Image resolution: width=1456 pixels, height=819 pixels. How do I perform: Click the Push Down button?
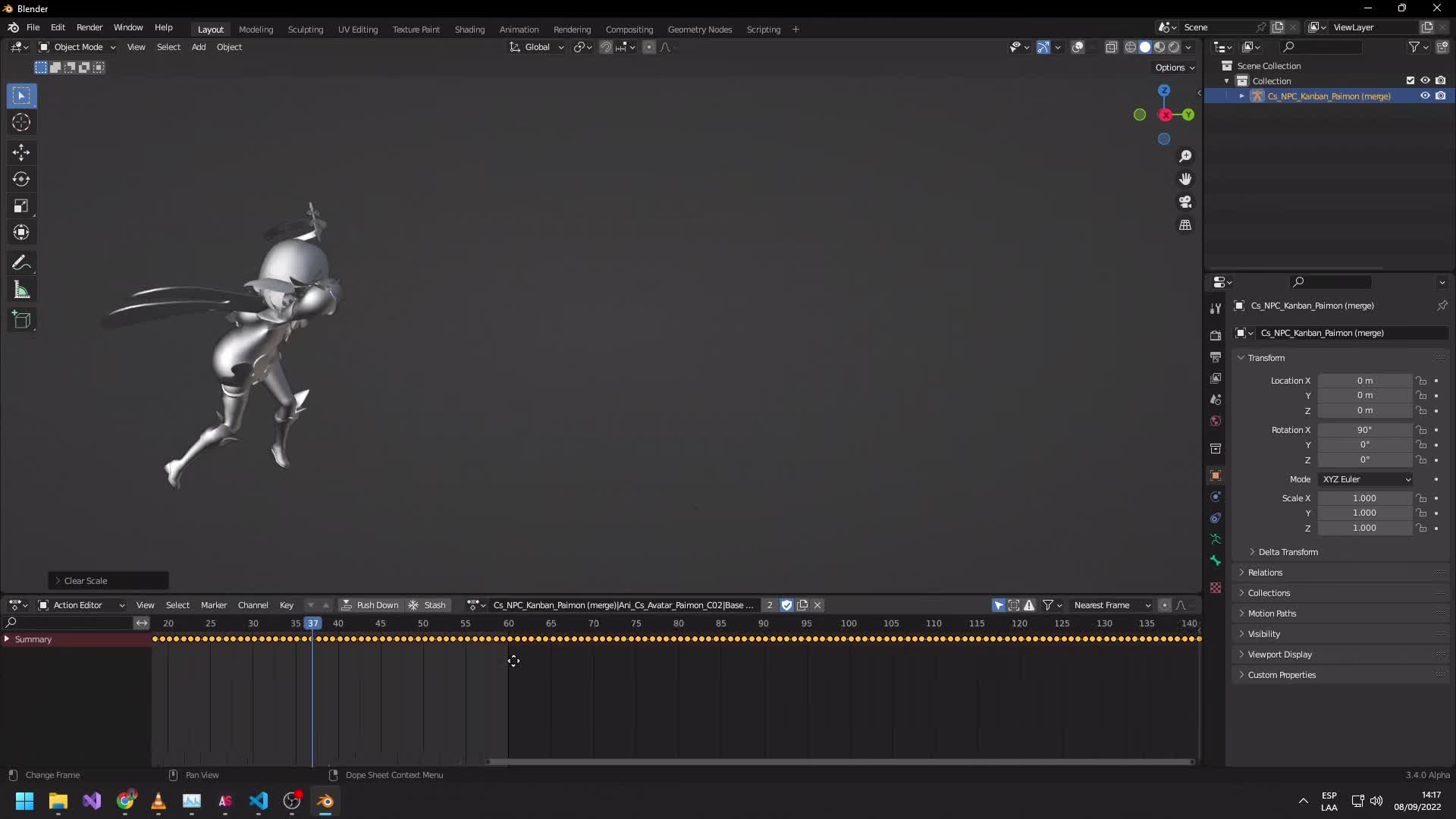[x=371, y=605]
